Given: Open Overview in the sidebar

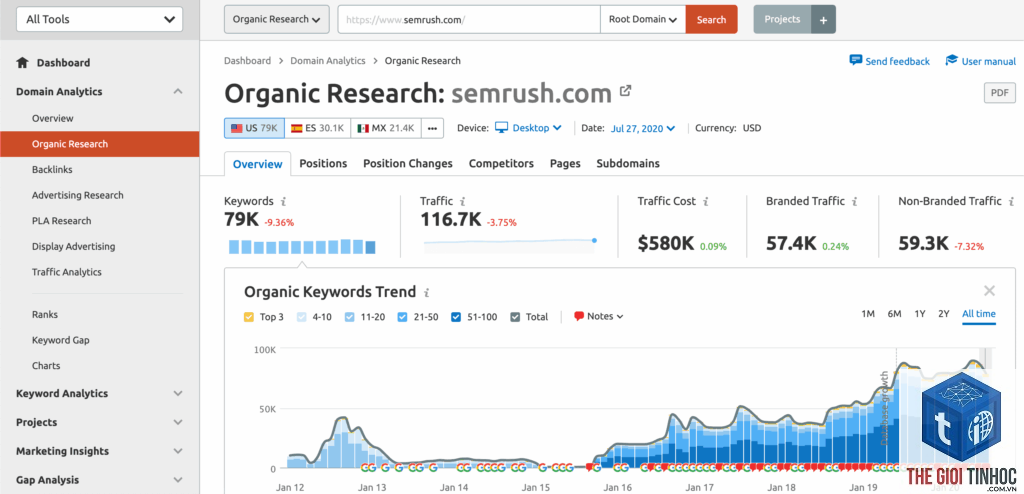Looking at the screenshot, I should [52, 118].
